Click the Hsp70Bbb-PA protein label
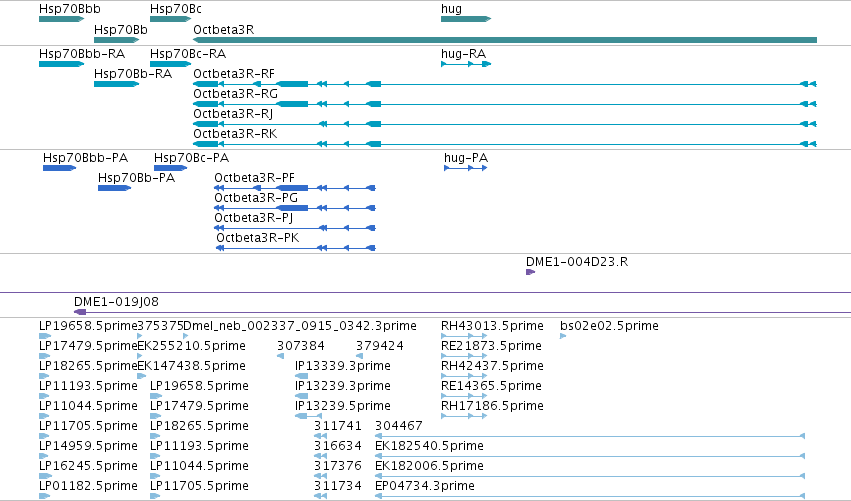The image size is (851, 501). (85, 158)
